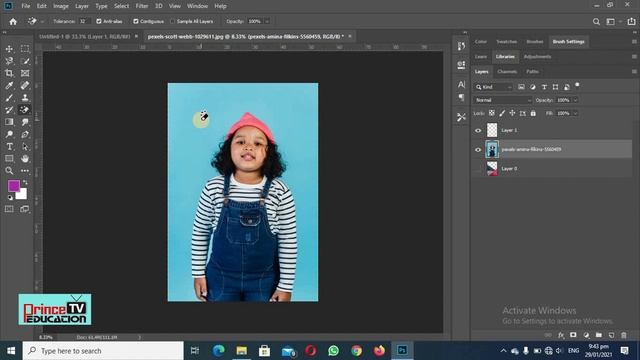The height and width of the screenshot is (360, 640).
Task: Toggle the layer filter on/off switch
Action: pos(577,85)
